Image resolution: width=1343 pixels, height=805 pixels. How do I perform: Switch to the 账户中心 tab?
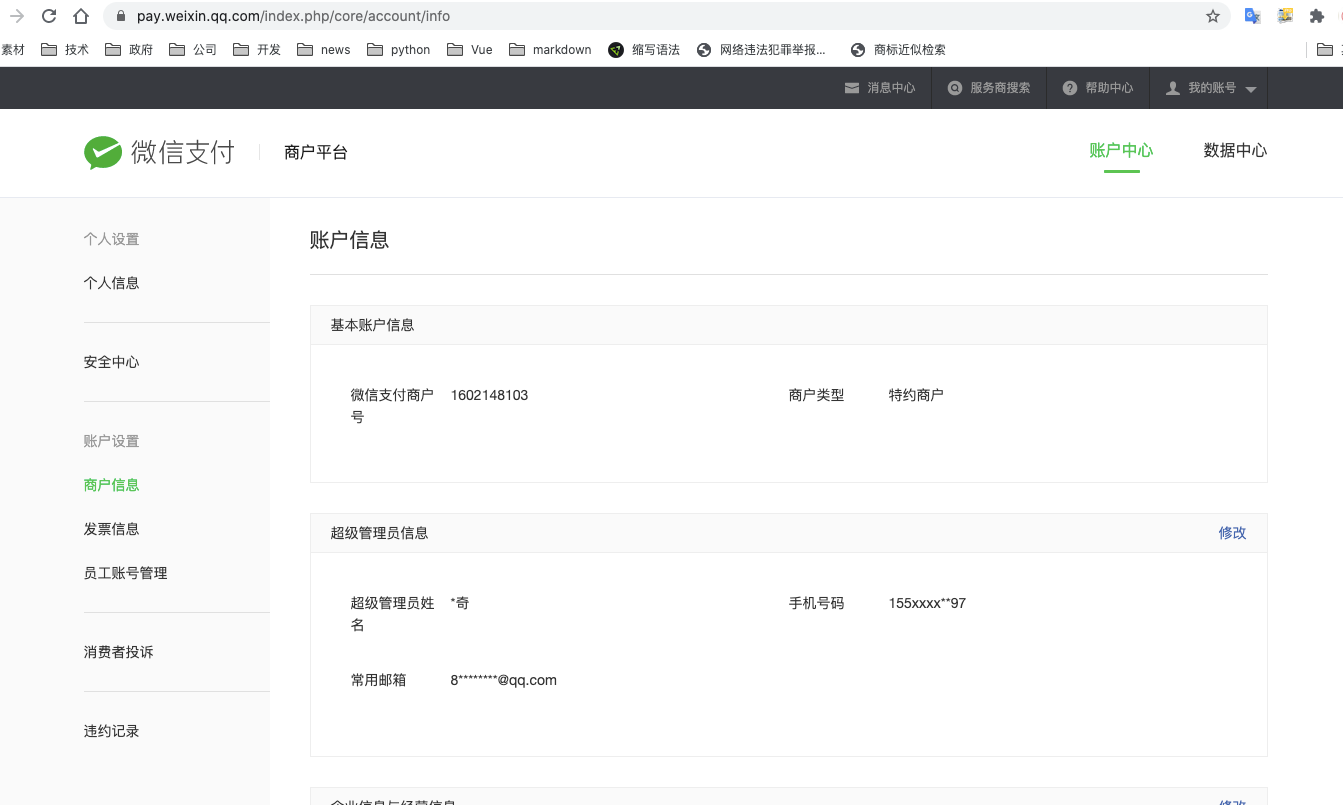coord(1121,150)
